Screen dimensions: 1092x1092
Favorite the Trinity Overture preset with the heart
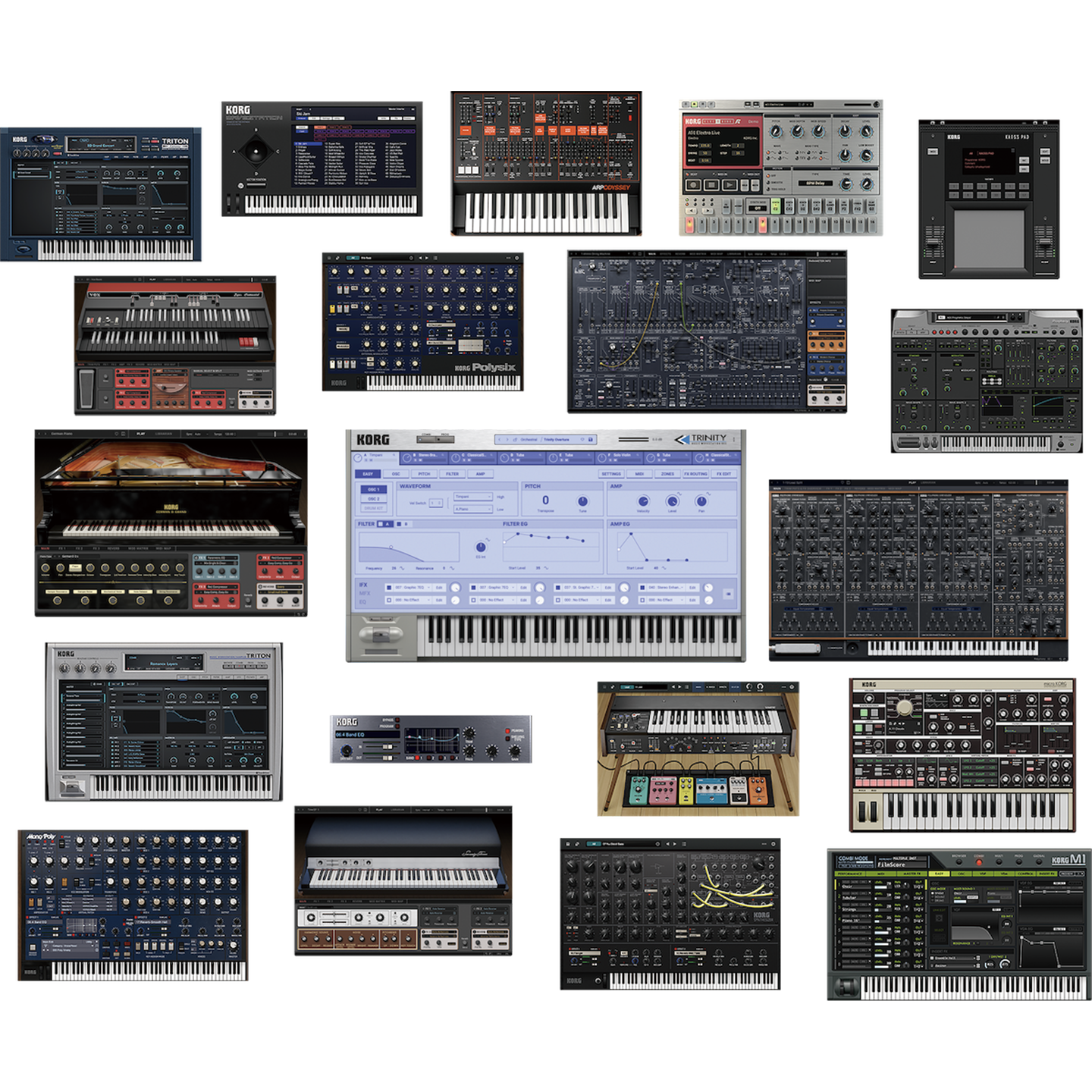[x=582, y=440]
